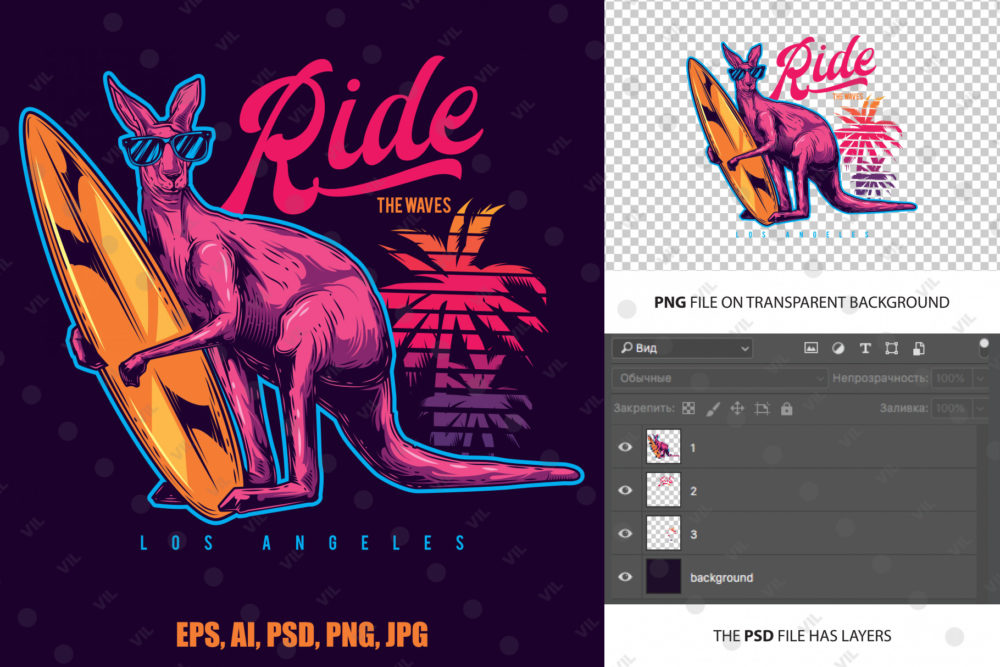Click the "Заливка:" label

click(x=904, y=408)
